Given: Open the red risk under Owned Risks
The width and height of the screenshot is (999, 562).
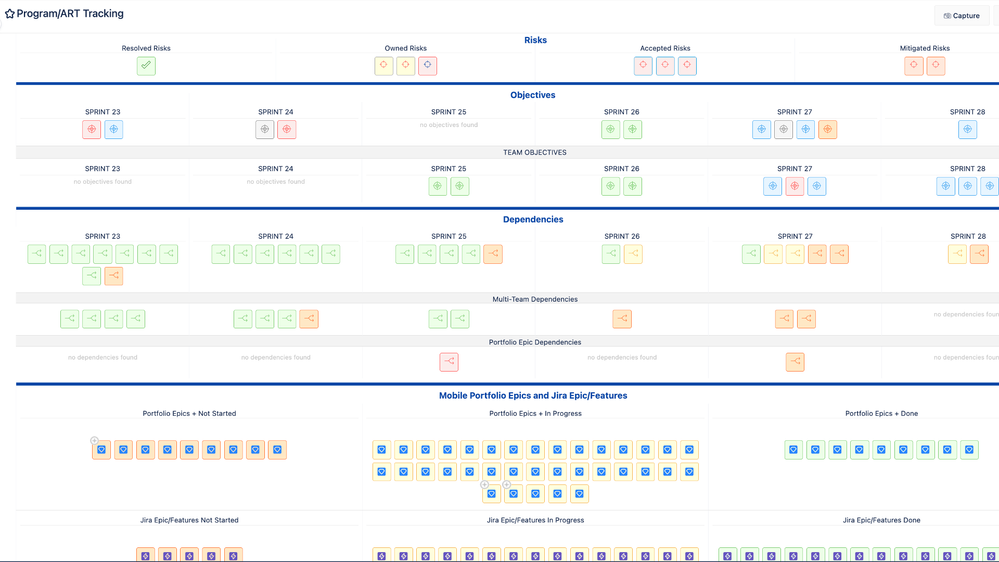Looking at the screenshot, I should pyautogui.click(x=428, y=66).
